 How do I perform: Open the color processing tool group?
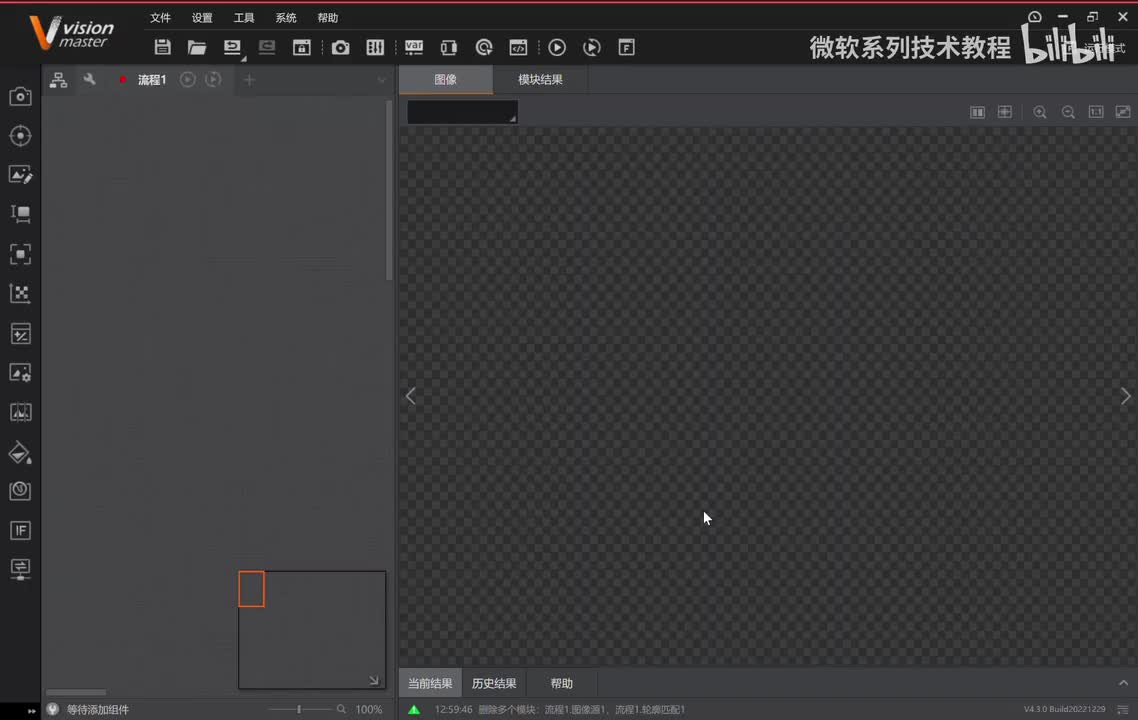(x=20, y=412)
